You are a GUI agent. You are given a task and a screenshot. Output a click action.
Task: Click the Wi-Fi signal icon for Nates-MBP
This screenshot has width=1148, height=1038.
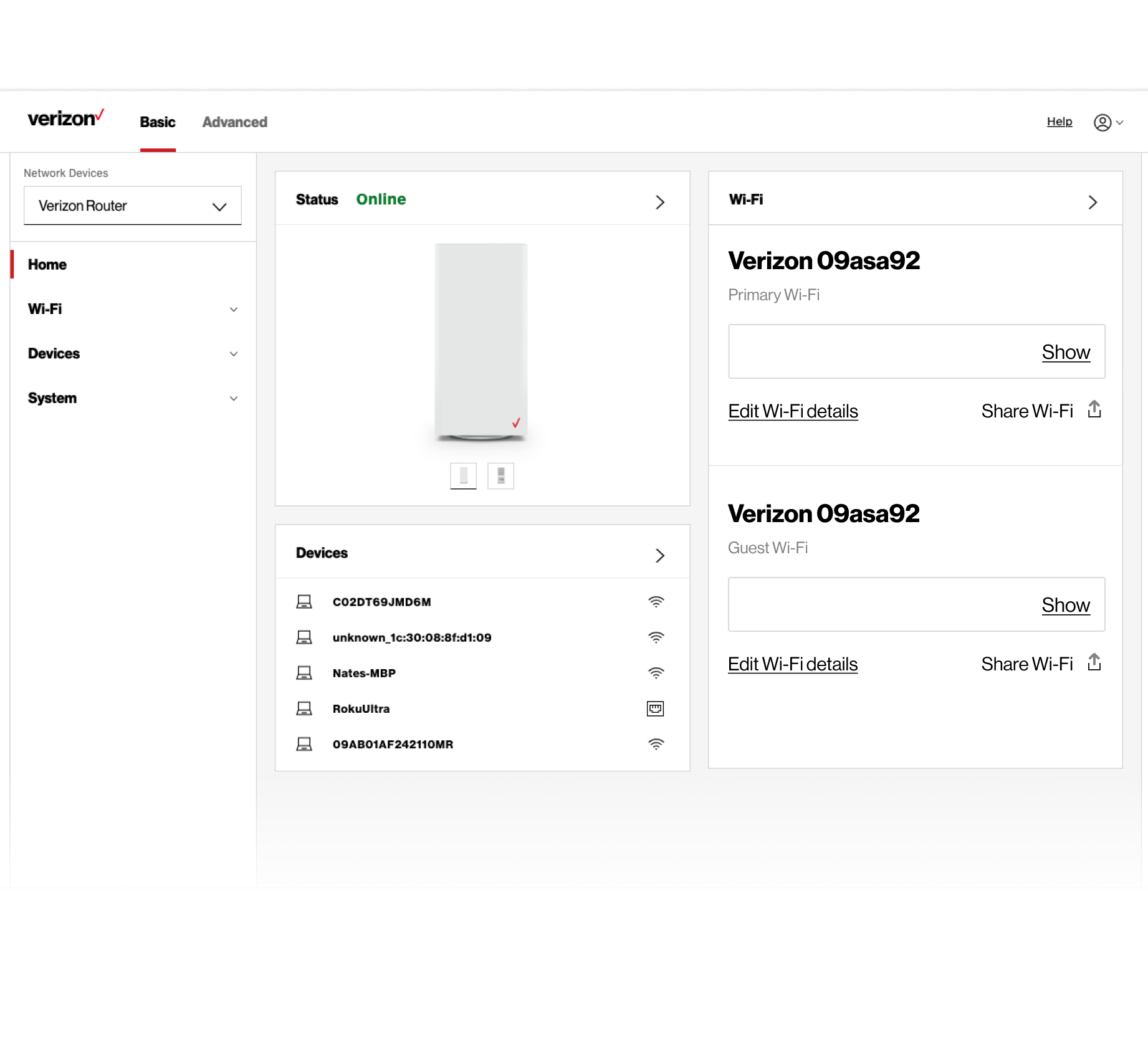(x=656, y=674)
